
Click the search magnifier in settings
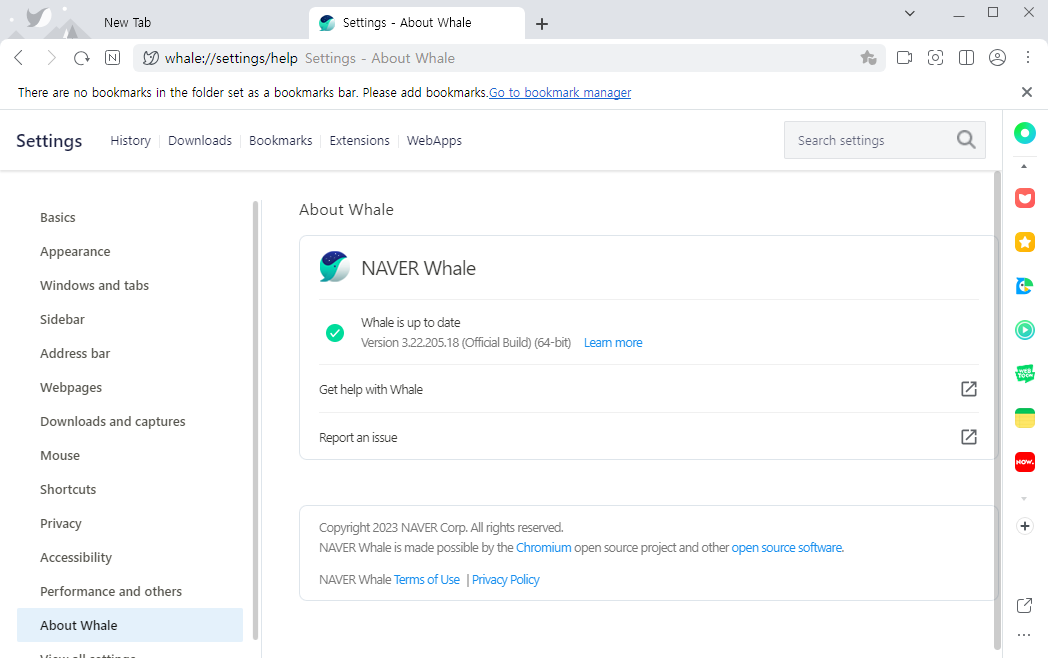(966, 140)
